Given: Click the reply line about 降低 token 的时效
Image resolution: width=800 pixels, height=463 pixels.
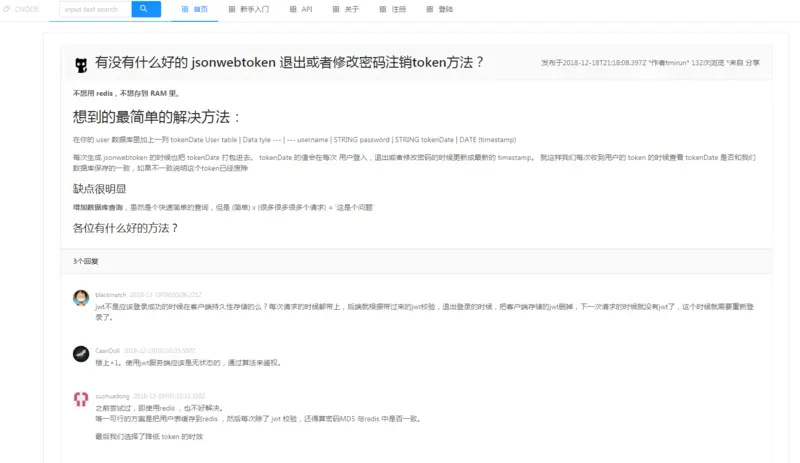Looking at the screenshot, I should [x=149, y=436].
